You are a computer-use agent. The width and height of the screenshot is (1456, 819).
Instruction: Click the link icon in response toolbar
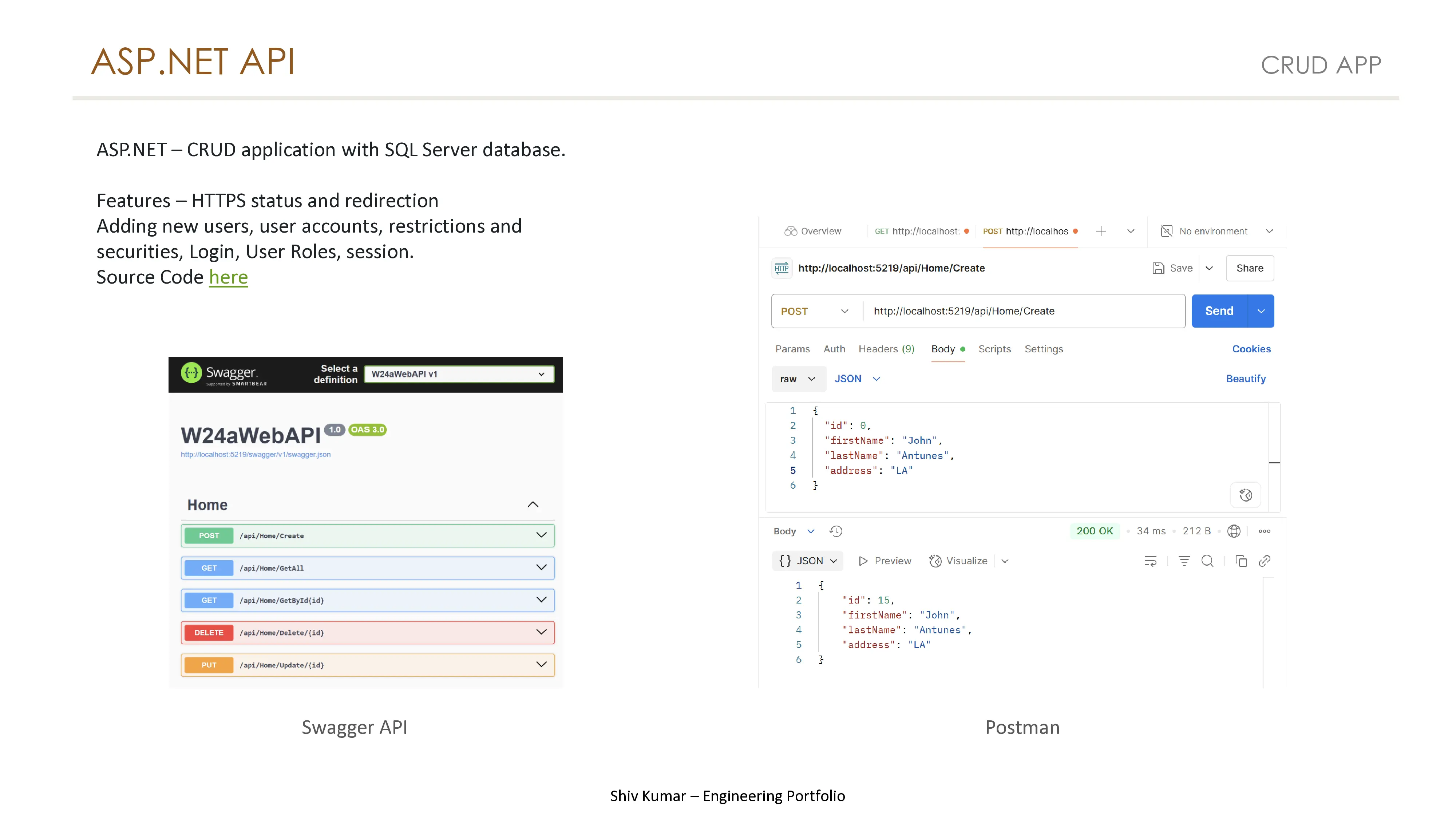coord(1265,561)
